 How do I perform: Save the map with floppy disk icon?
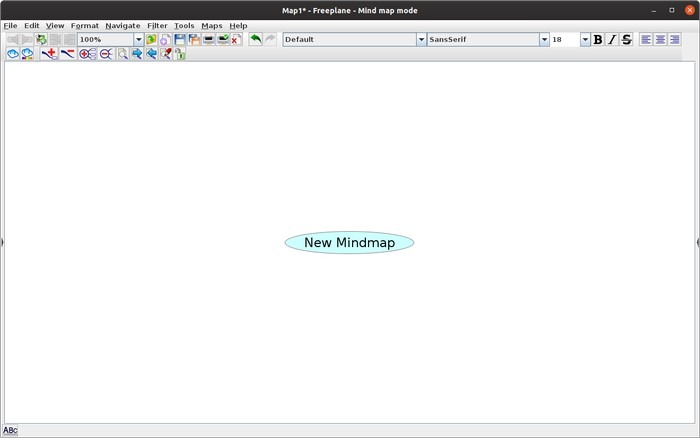(x=180, y=39)
